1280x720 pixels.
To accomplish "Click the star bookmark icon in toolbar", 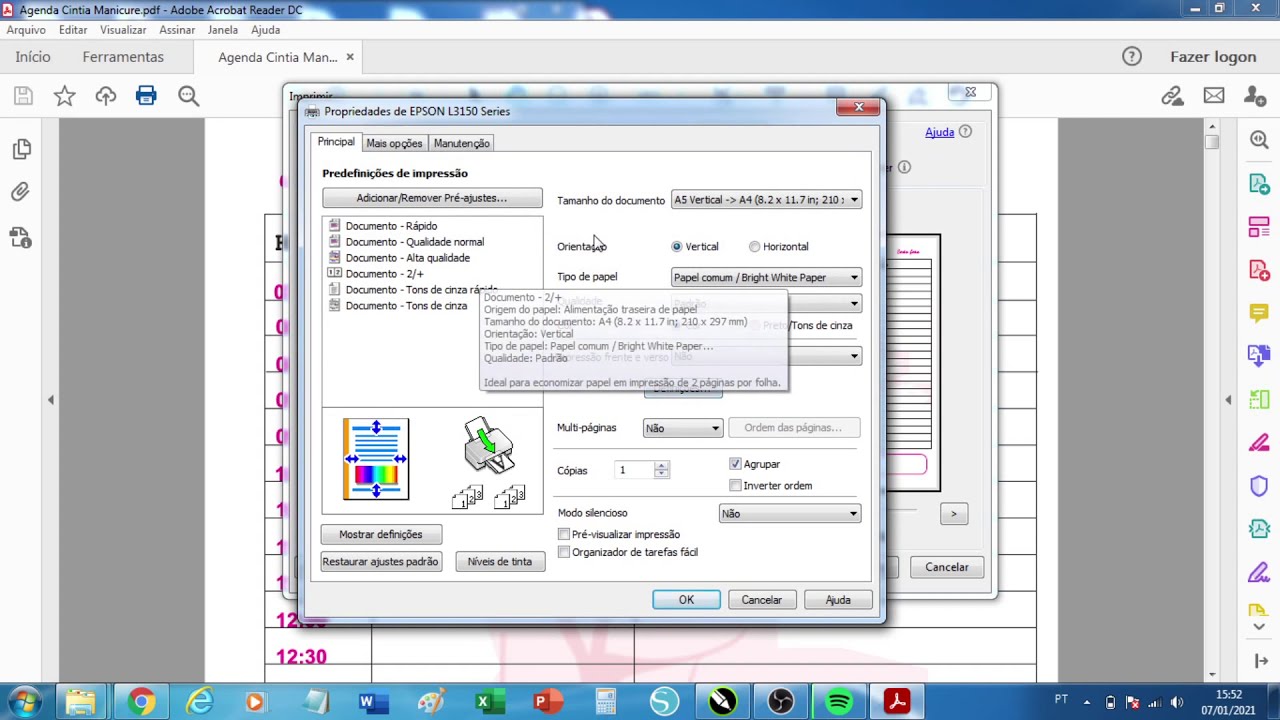I will pyautogui.click(x=65, y=96).
